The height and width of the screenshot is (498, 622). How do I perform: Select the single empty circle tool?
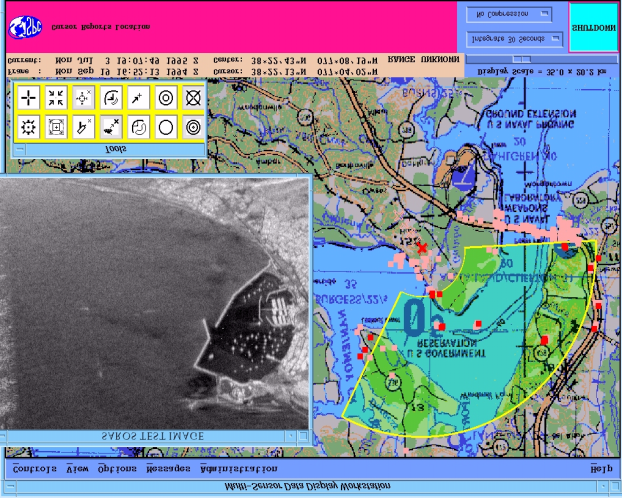(166, 127)
